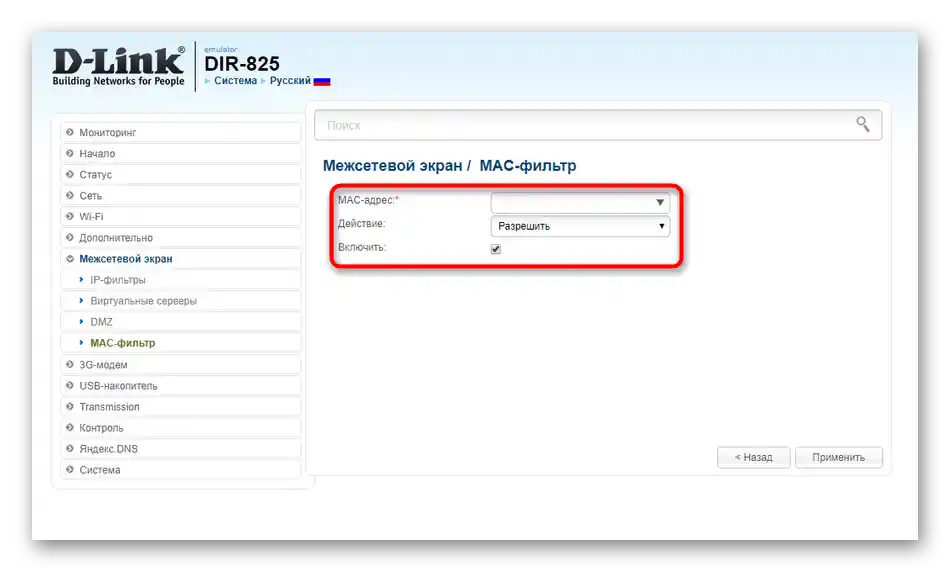Open the Действие dropdown set to Разрешить

pos(580,226)
